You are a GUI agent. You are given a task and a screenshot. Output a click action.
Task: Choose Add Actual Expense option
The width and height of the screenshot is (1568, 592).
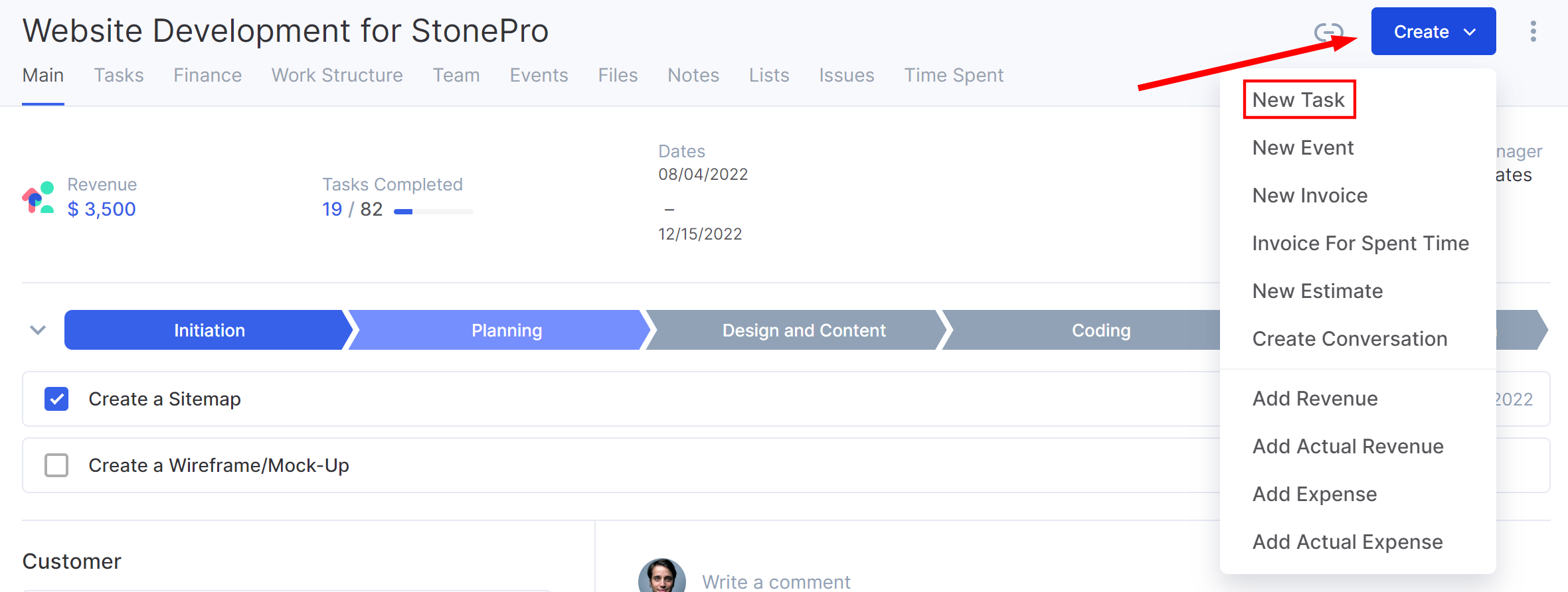click(1348, 542)
